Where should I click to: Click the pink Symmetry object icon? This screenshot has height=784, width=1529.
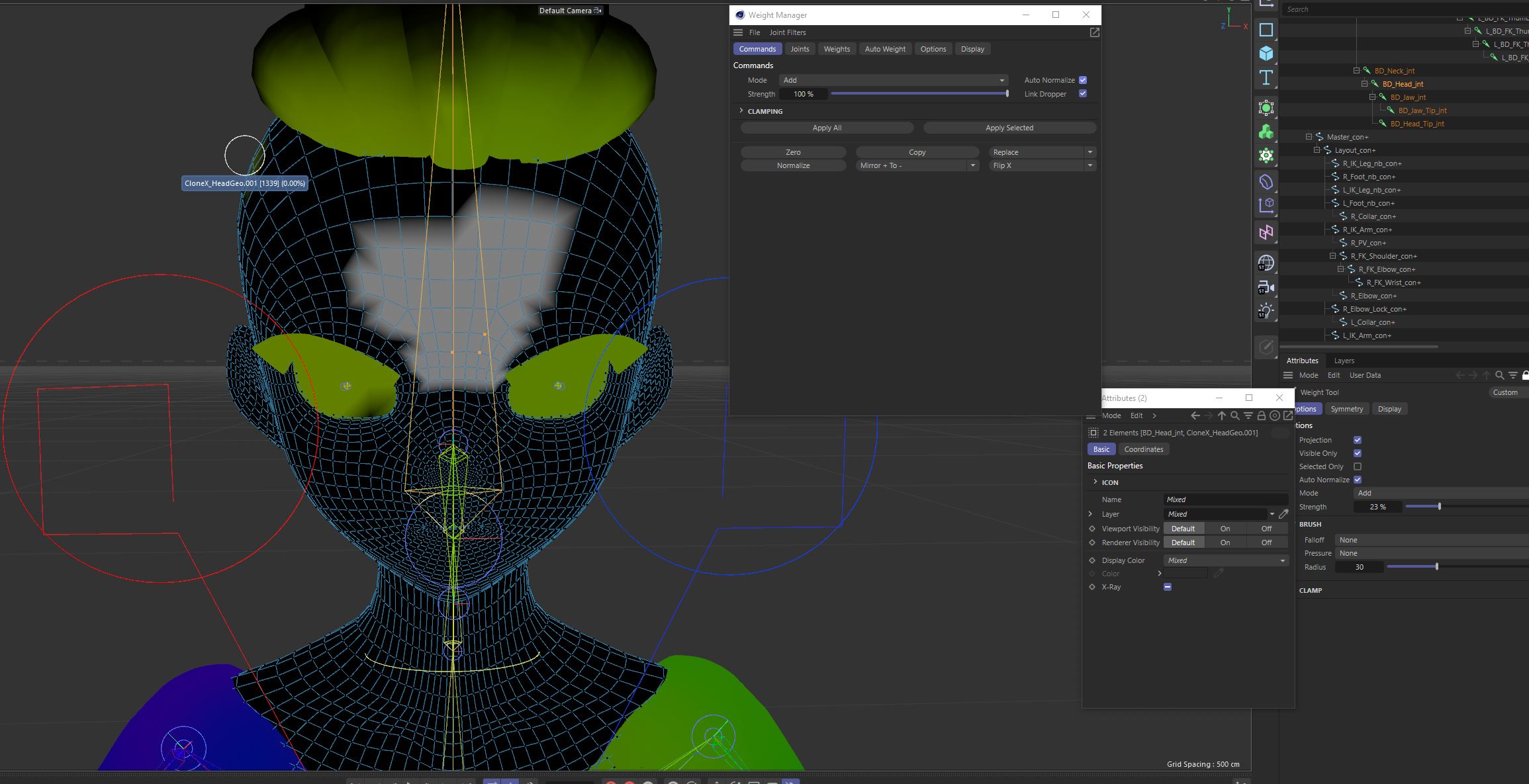tap(1266, 232)
